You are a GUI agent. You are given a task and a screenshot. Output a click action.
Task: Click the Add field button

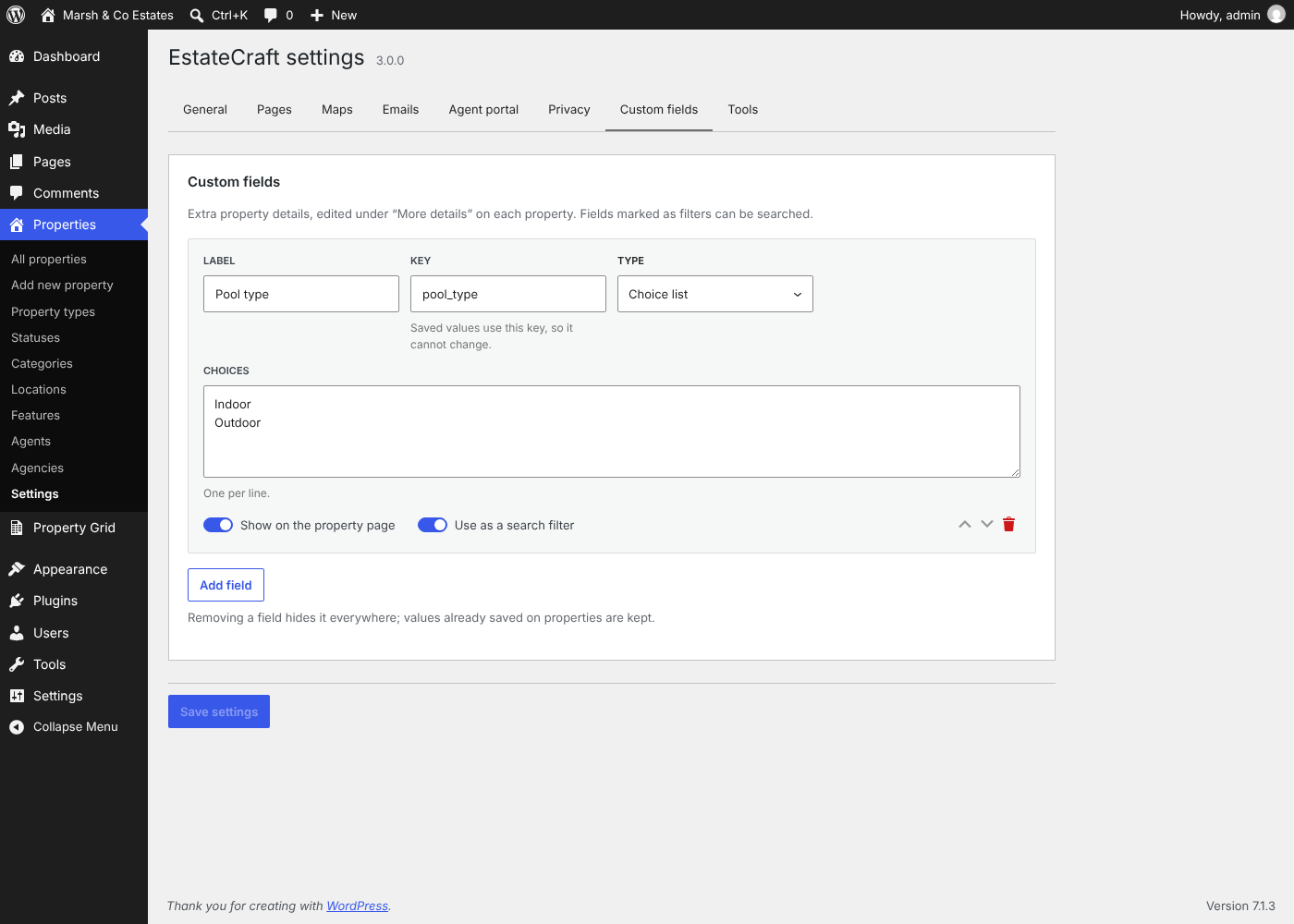pyautogui.click(x=226, y=585)
